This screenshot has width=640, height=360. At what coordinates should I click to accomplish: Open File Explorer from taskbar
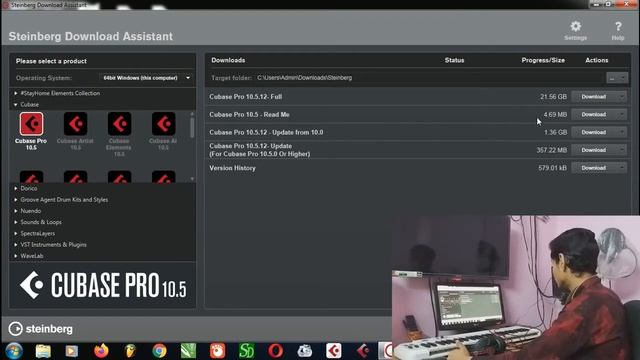click(x=43, y=351)
